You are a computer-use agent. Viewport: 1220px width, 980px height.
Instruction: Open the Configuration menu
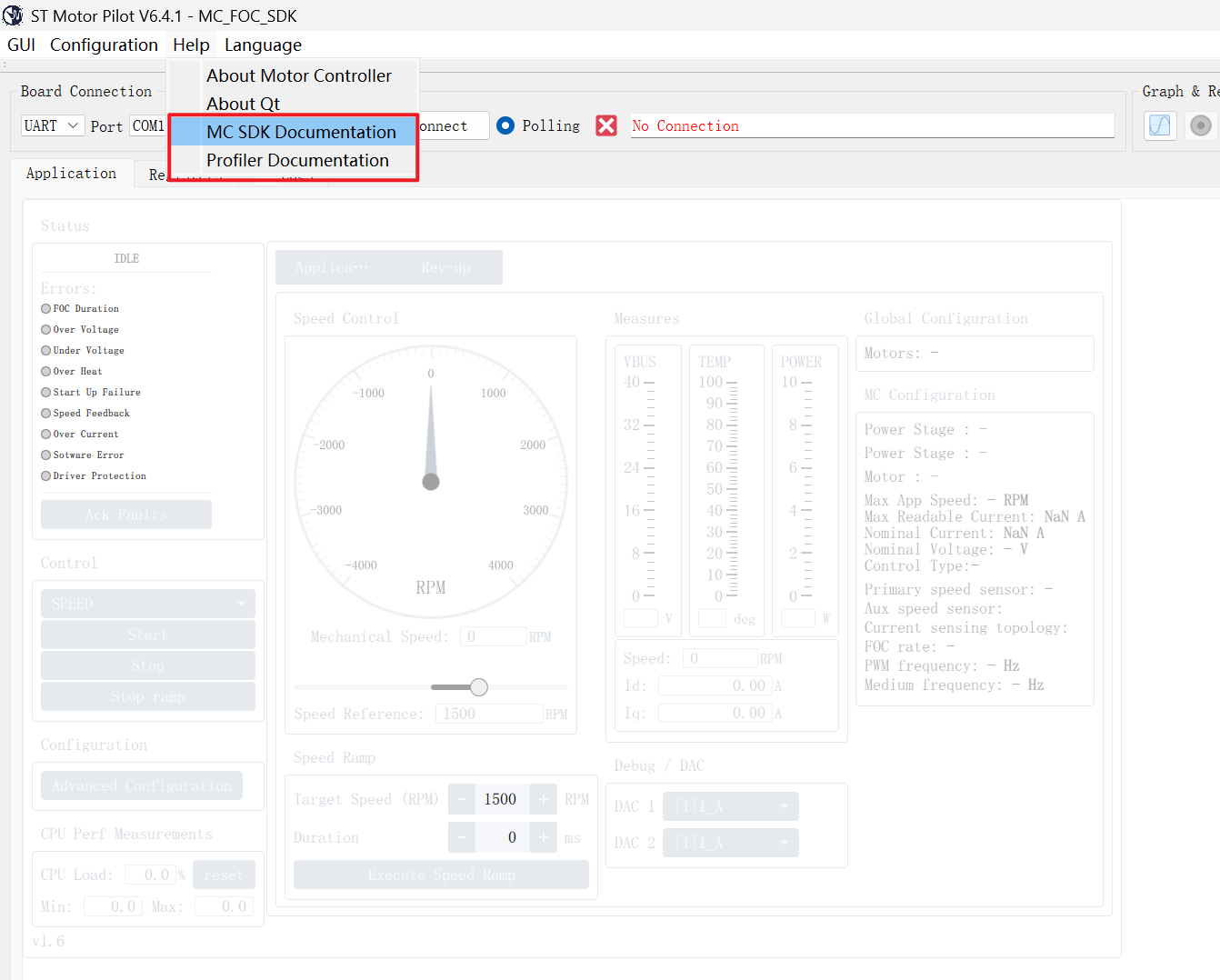[x=104, y=45]
